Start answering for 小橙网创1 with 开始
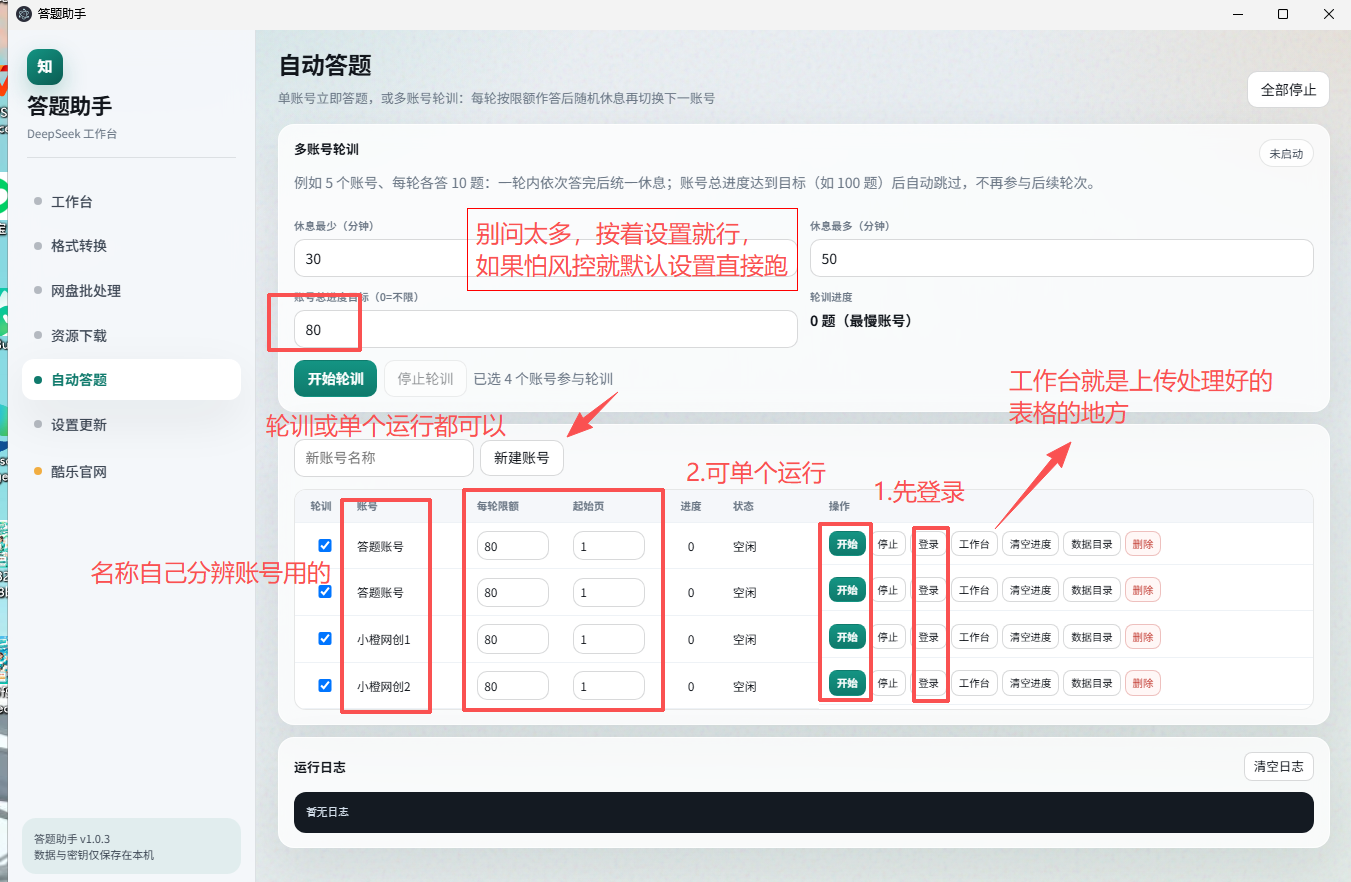 tap(847, 637)
